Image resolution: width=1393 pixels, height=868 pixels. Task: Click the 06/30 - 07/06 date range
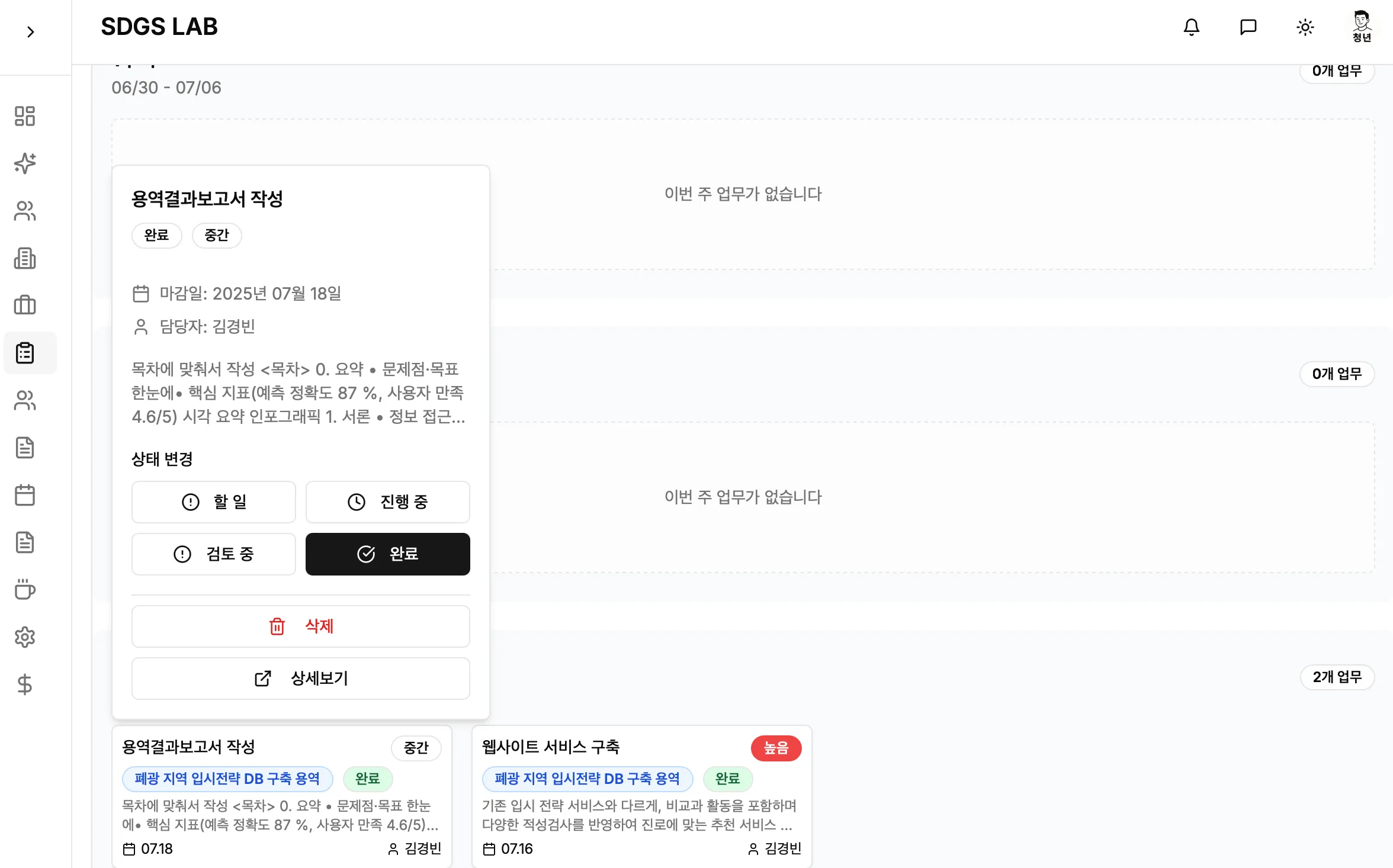(166, 88)
